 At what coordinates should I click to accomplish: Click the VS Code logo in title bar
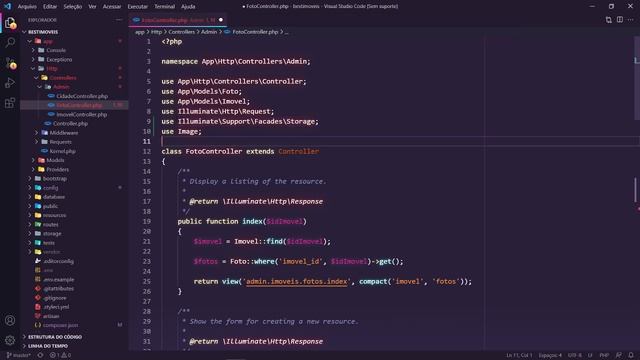coord(7,6)
